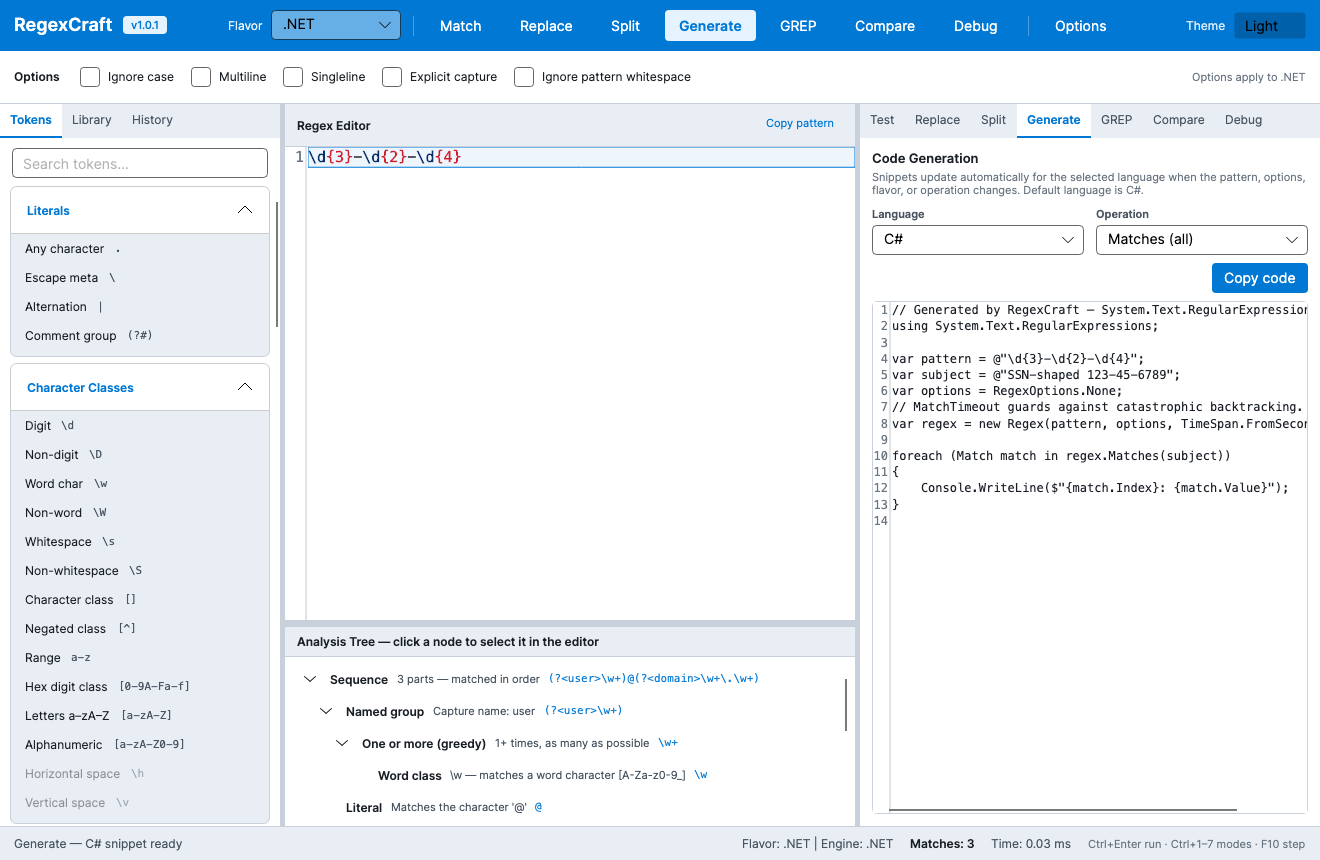
Task: Check the Explicit capture option
Action: 392,77
